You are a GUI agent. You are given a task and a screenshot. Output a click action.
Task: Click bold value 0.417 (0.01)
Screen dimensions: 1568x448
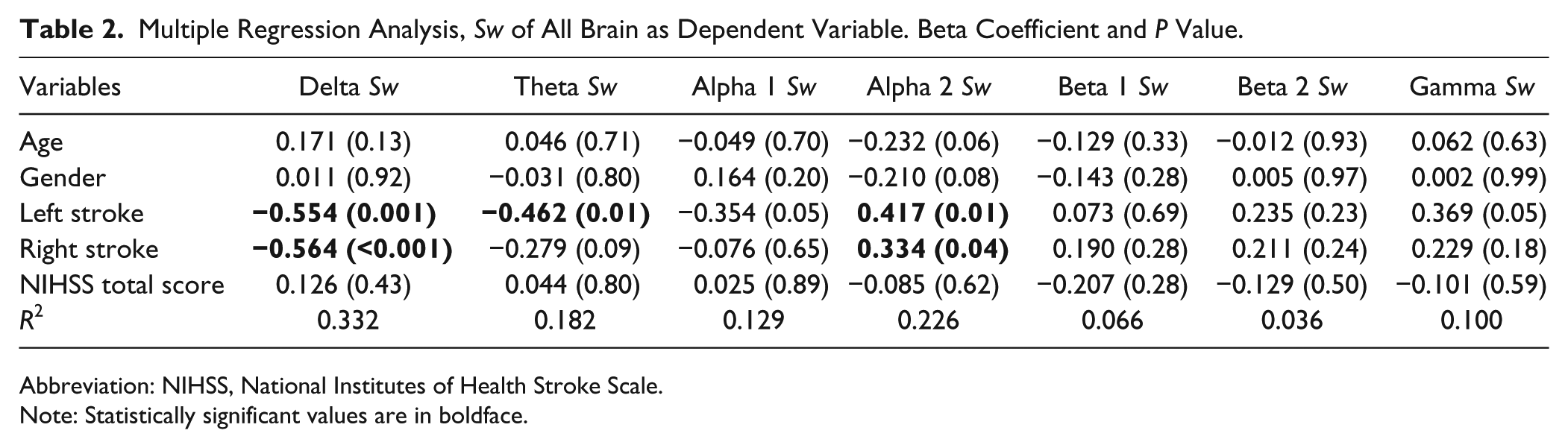932,214
